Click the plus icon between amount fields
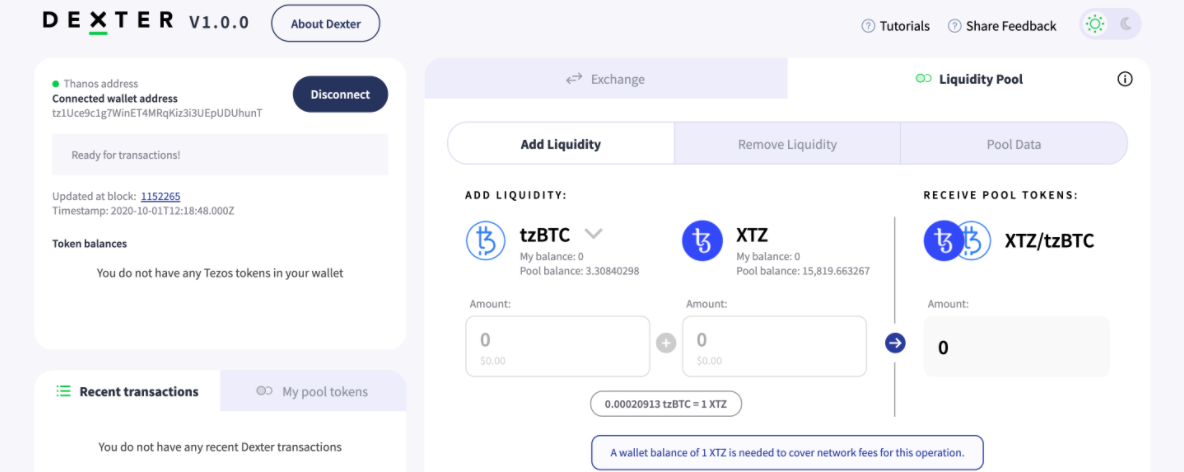 click(666, 344)
